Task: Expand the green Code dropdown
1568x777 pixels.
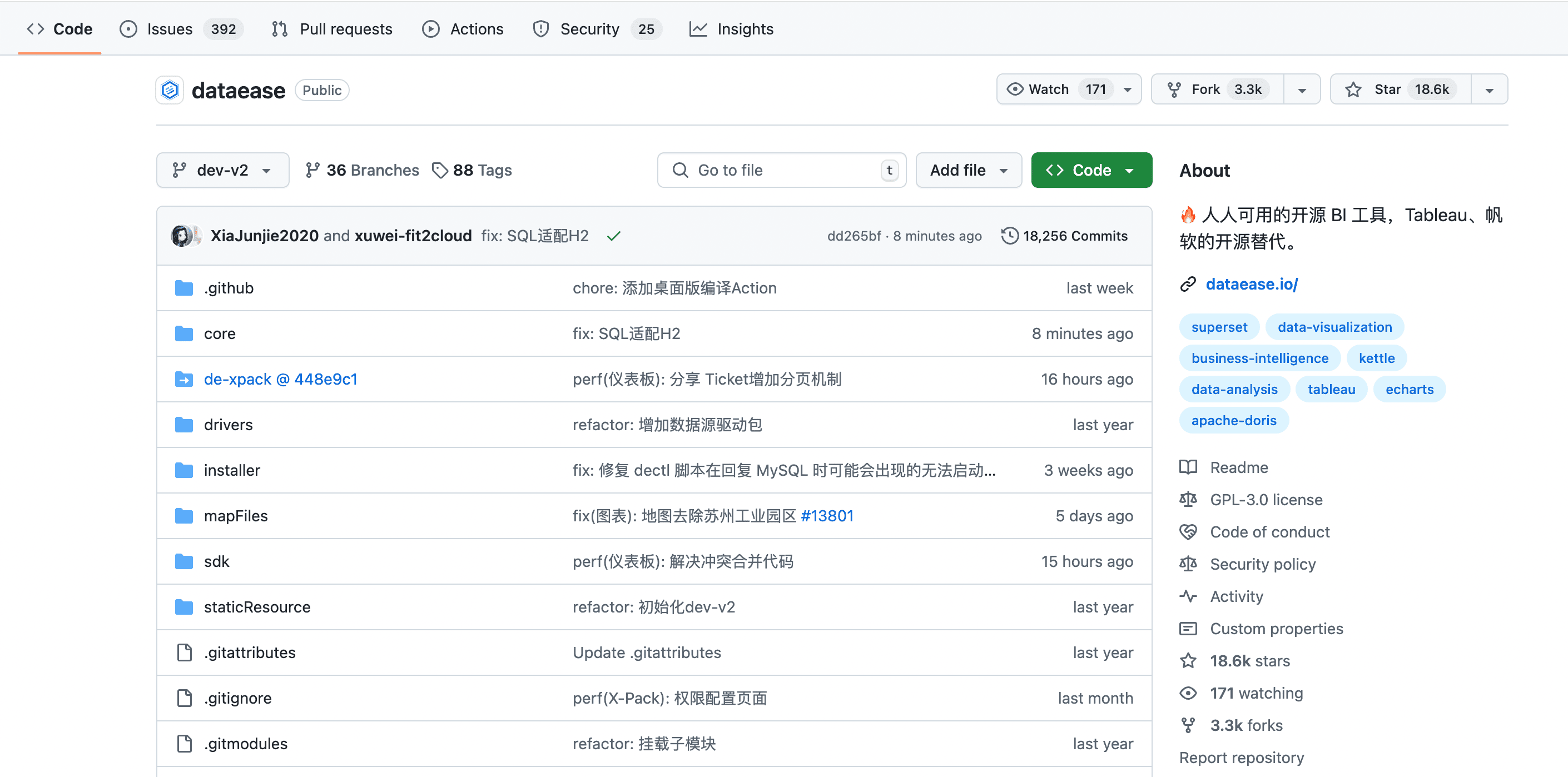Action: coord(1130,170)
